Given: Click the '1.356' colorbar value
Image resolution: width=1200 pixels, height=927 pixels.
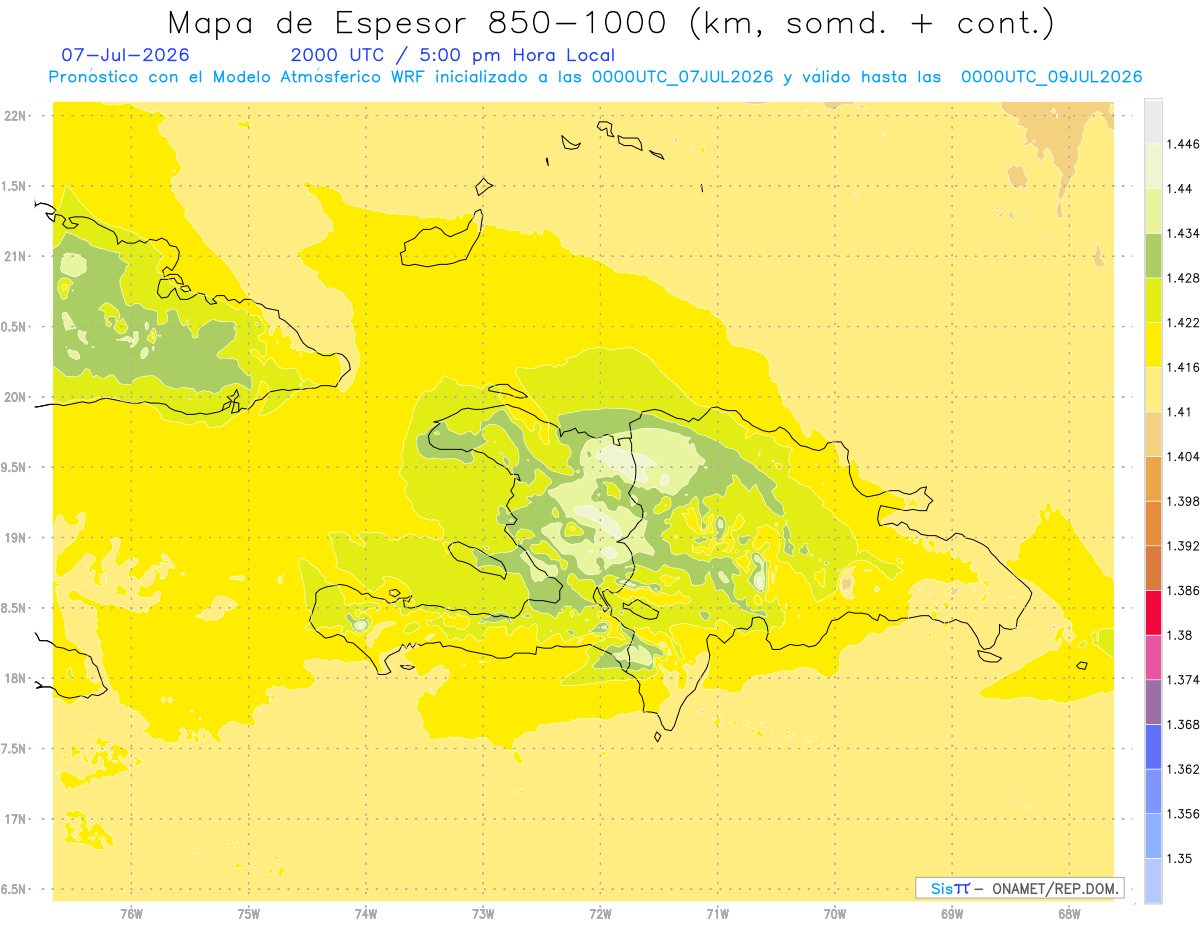Looking at the screenshot, I should click(1182, 814).
